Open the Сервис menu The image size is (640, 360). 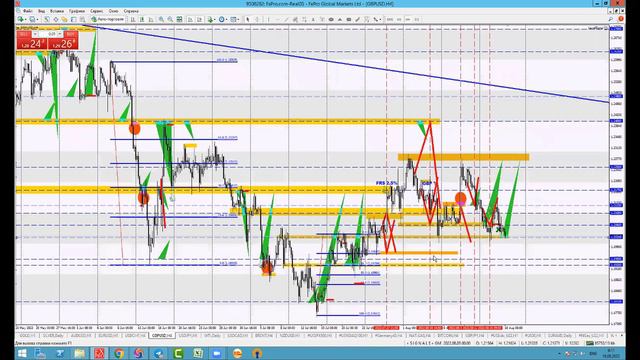point(96,11)
